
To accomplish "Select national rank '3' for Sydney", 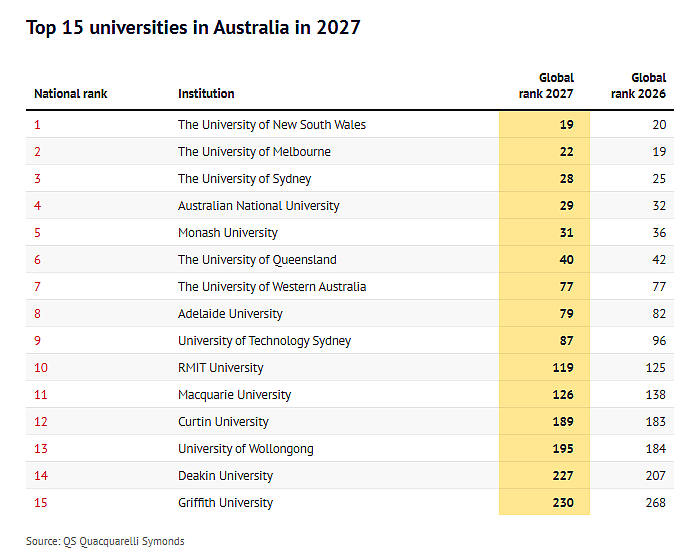I will (37, 179).
